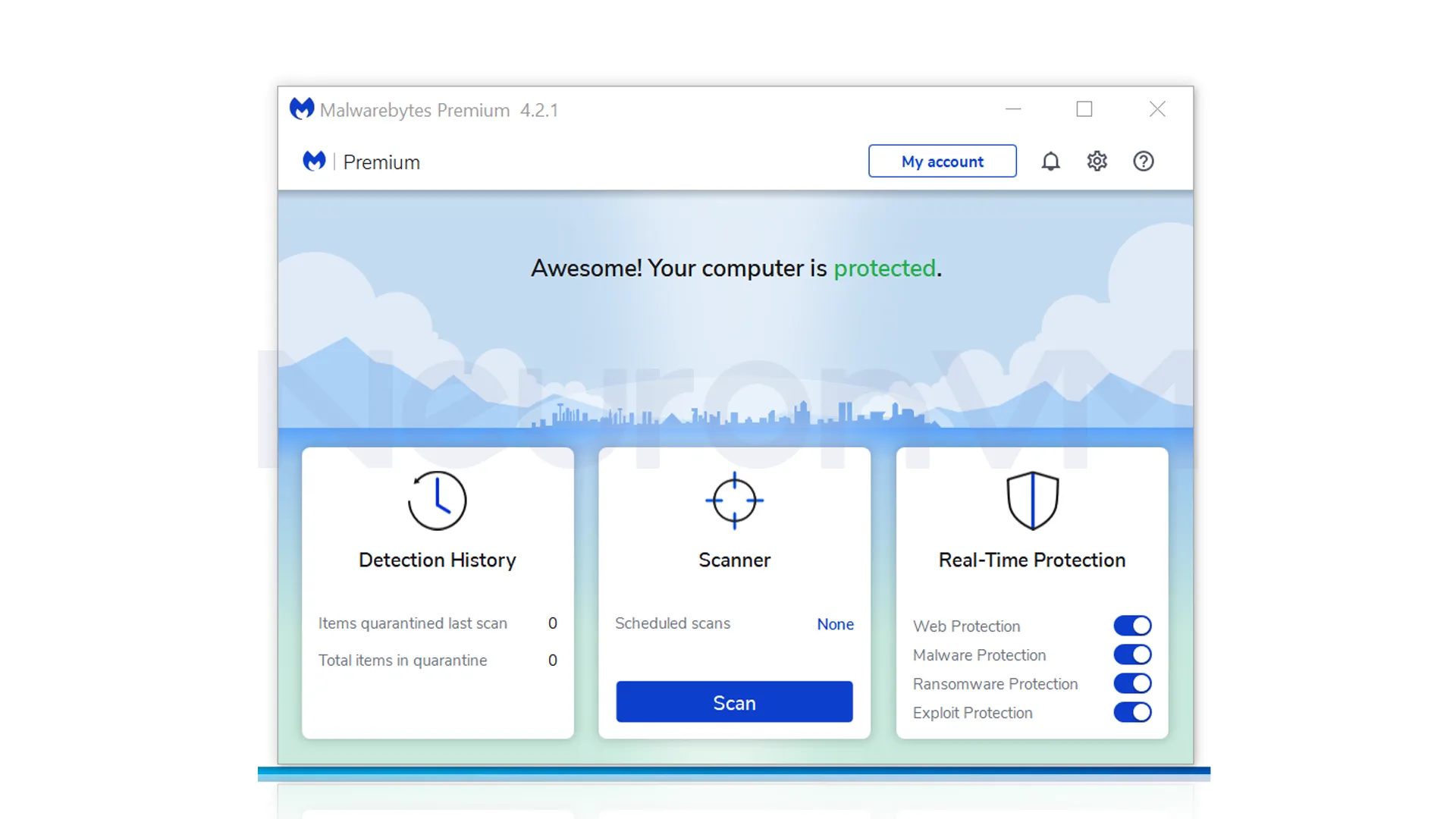Disable Exploit Protection
This screenshot has height=819, width=1456.
click(1132, 712)
